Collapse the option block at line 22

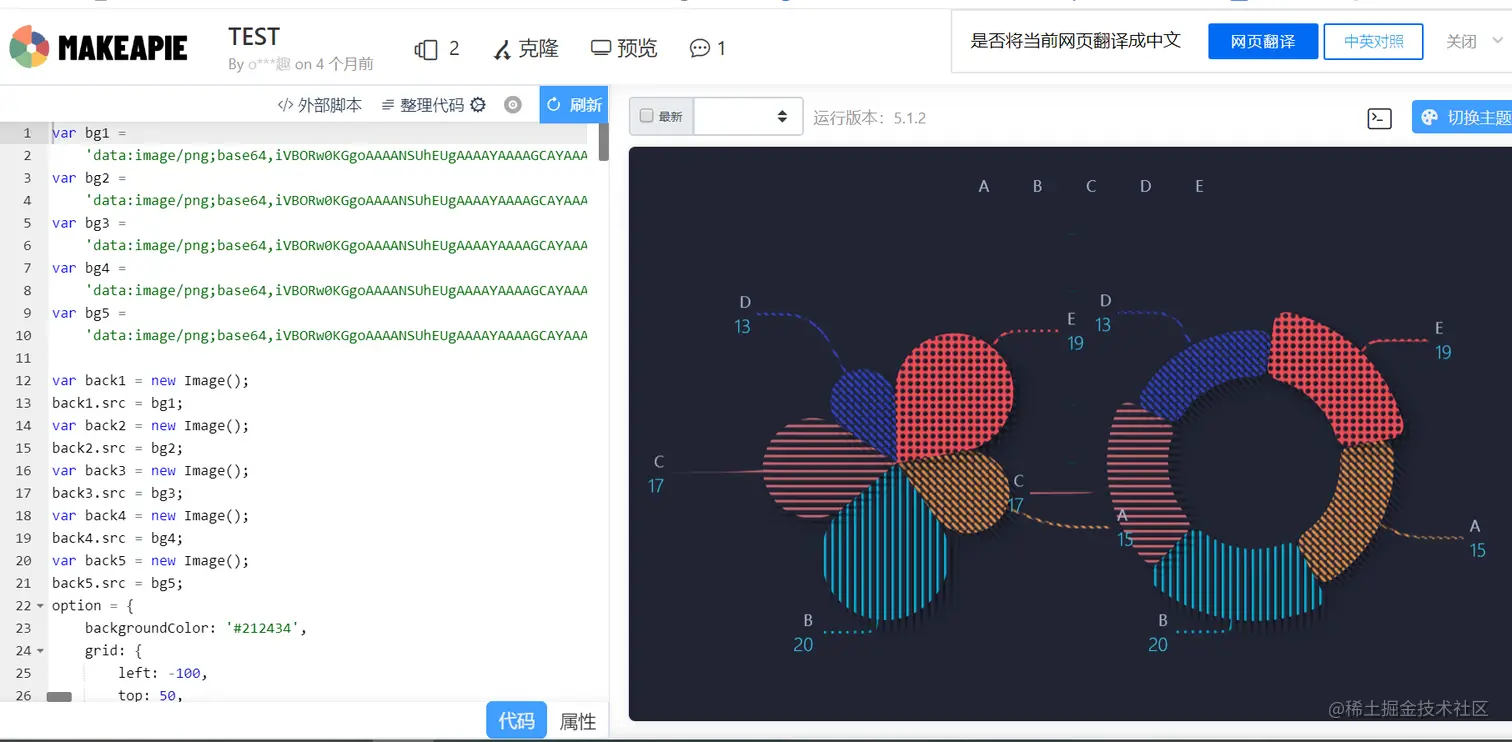(40, 606)
